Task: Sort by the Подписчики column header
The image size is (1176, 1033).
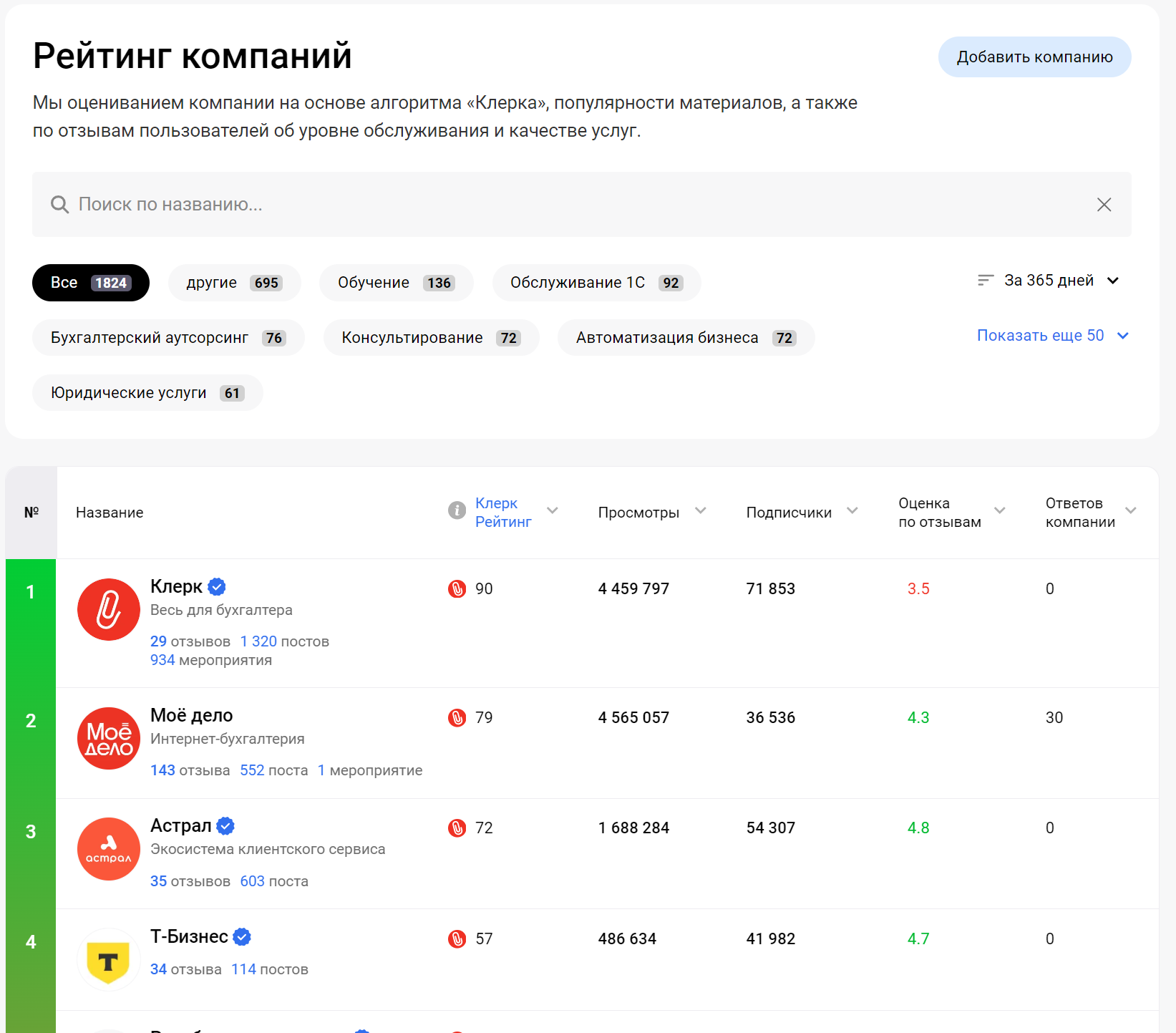Action: [x=789, y=513]
